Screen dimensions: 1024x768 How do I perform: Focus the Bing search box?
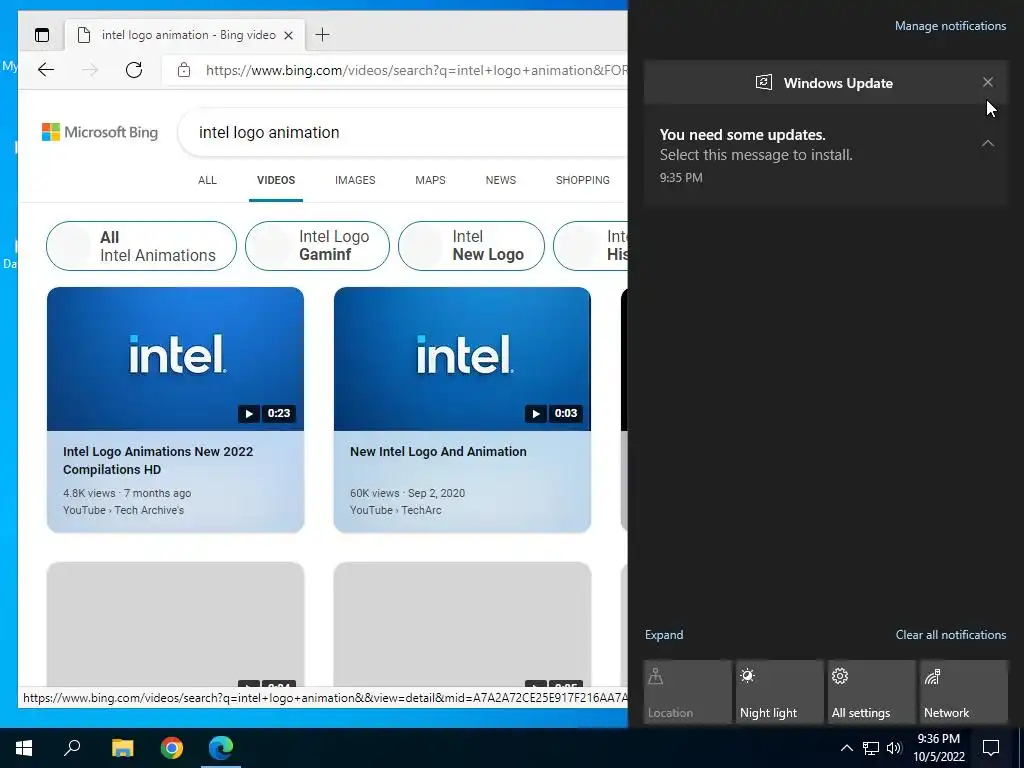[405, 133]
